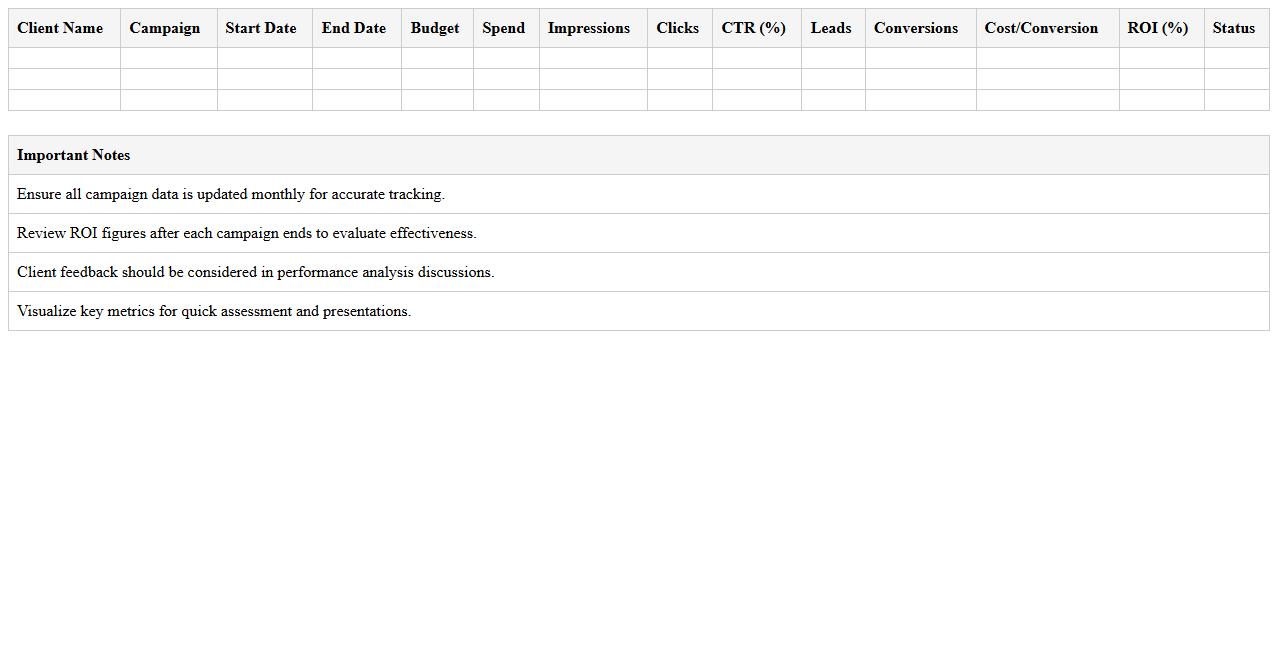1278x650 pixels.
Task: Select the End Date column header
Action: [353, 28]
